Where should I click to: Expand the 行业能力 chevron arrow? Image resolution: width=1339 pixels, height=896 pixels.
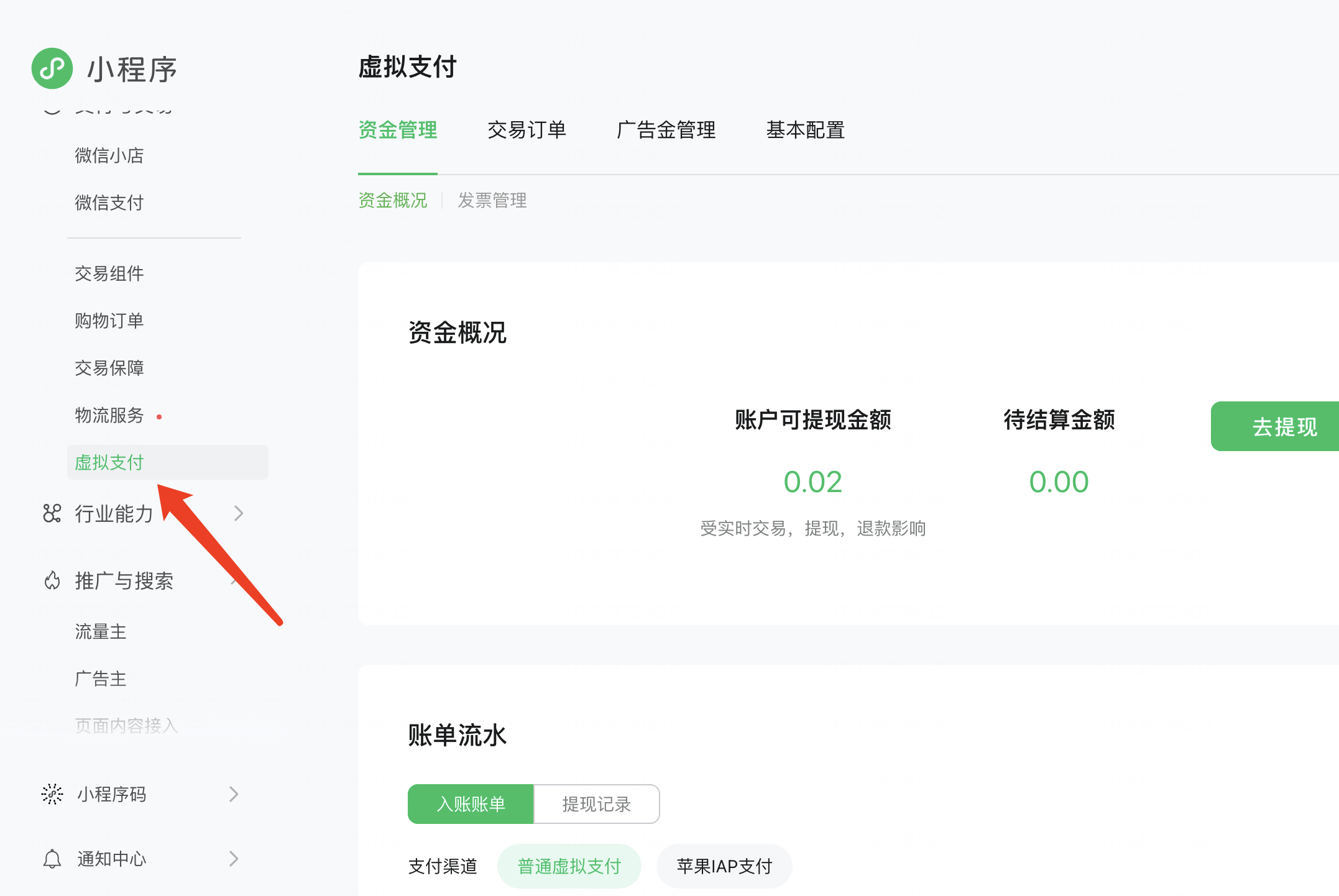[x=238, y=513]
